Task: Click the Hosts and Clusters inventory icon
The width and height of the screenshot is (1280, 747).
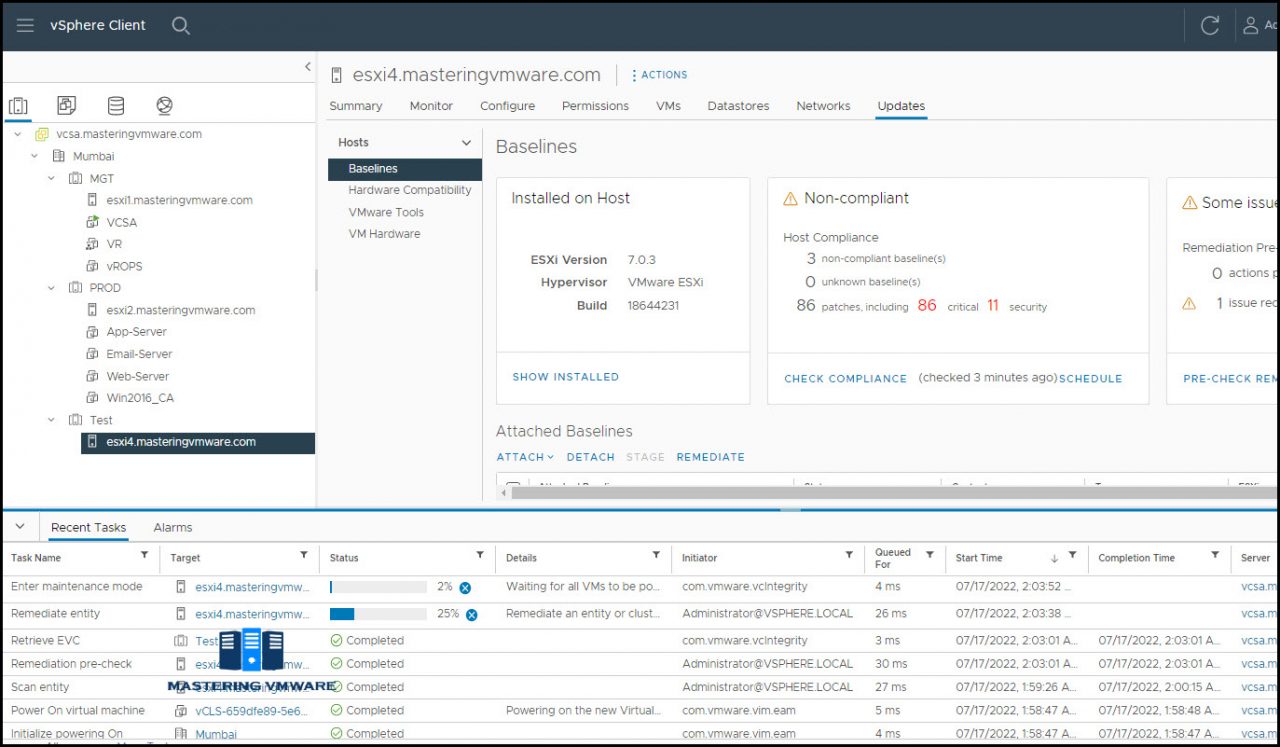Action: 18,105
